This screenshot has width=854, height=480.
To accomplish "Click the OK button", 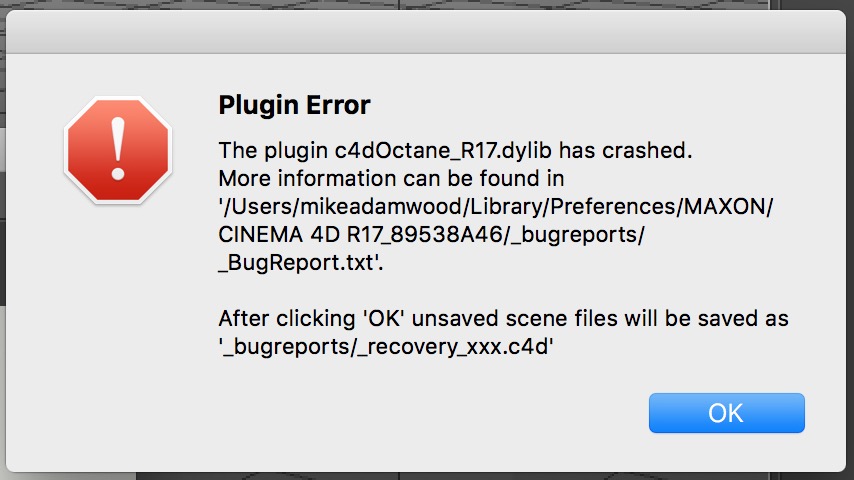I will point(726,412).
